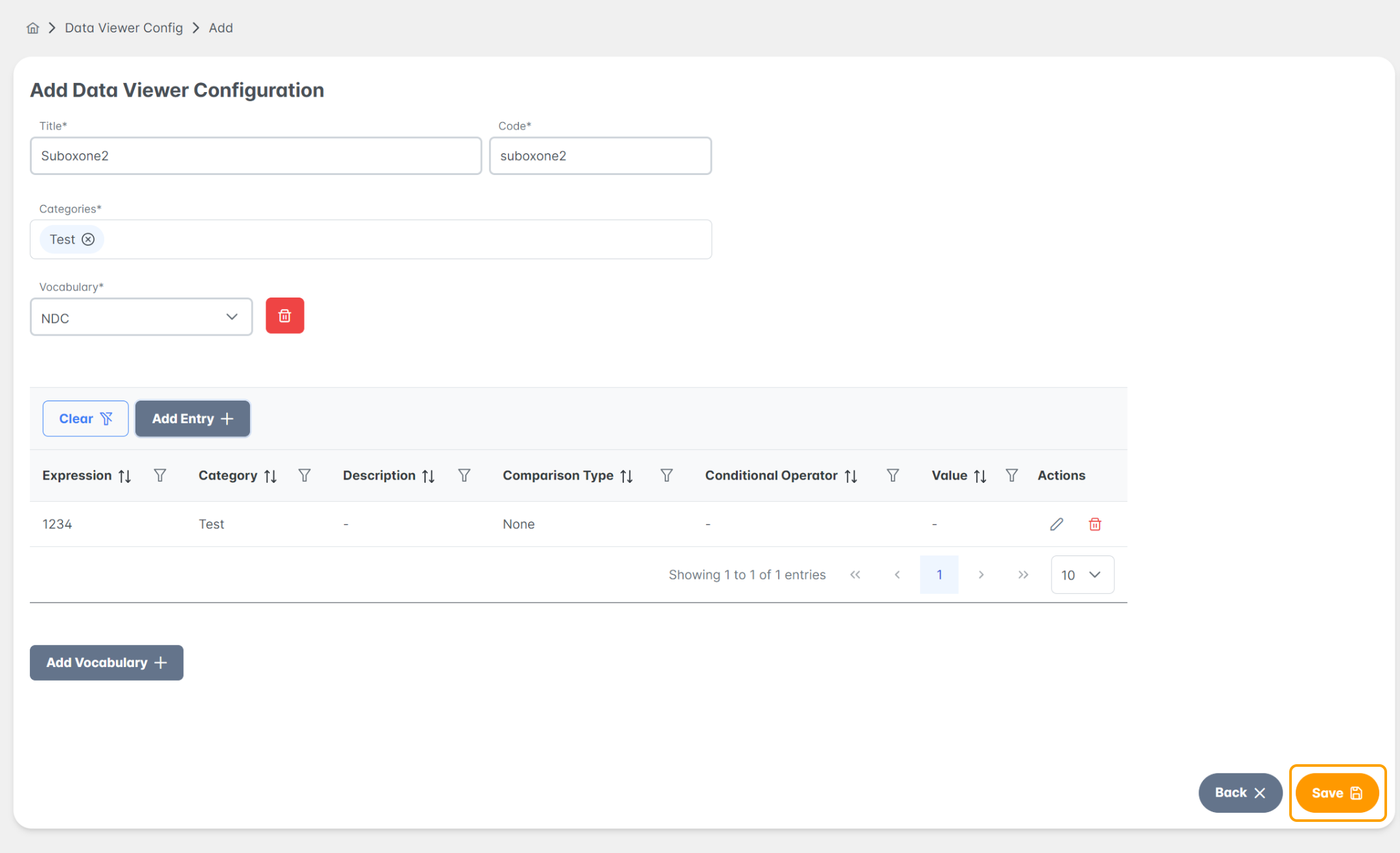Expand the NDC vocabulary dropdown

[x=141, y=317]
